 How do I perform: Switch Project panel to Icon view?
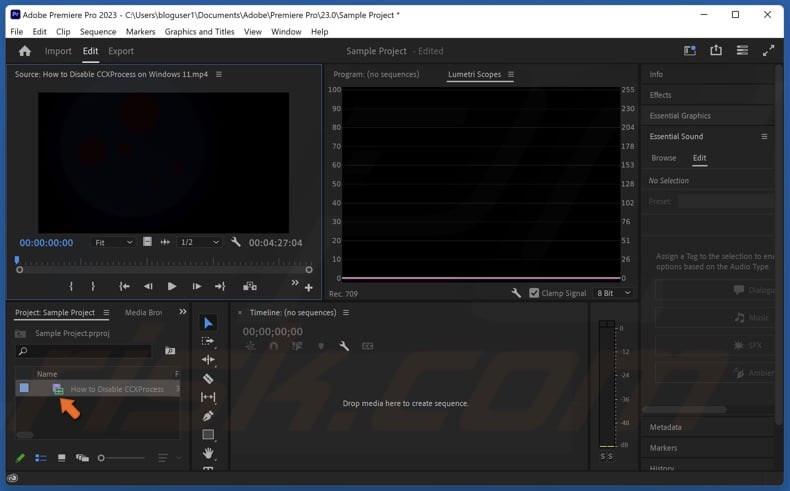pos(61,458)
